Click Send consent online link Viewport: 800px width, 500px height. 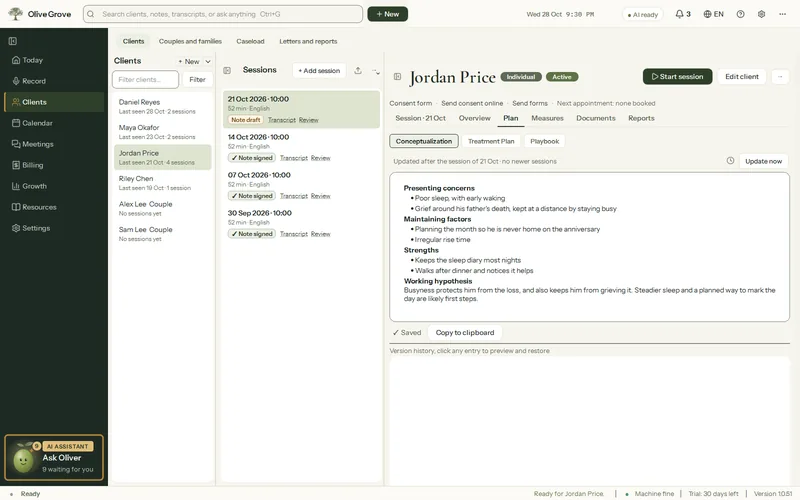click(472, 103)
